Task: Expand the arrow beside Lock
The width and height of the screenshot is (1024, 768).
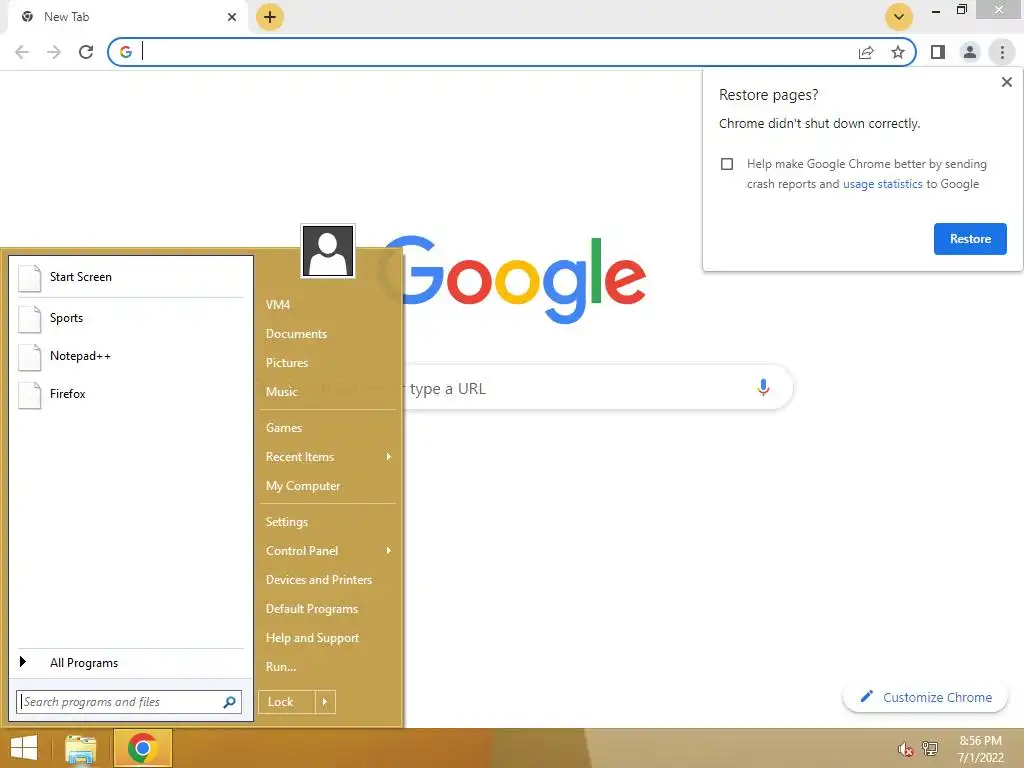Action: tap(325, 702)
